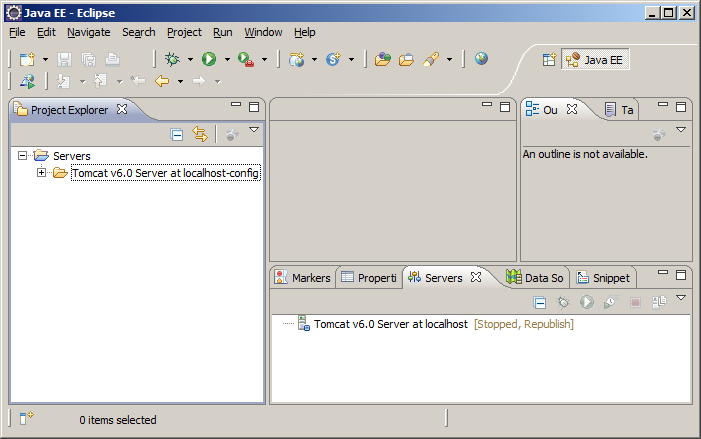Screen dimensions: 701x439
Task: Click the Open Perspective icon
Action: coord(549,59)
